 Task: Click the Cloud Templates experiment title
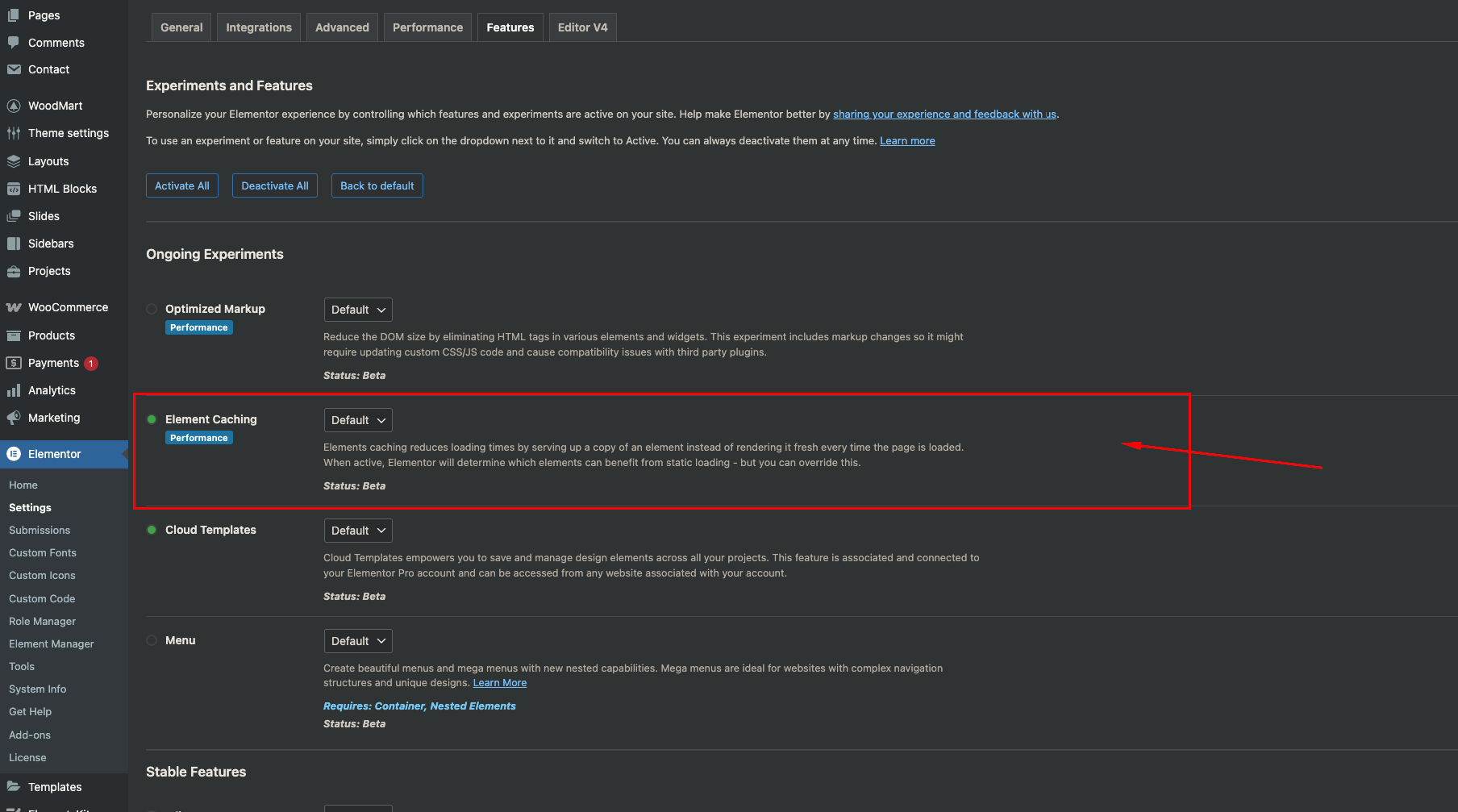[210, 530]
